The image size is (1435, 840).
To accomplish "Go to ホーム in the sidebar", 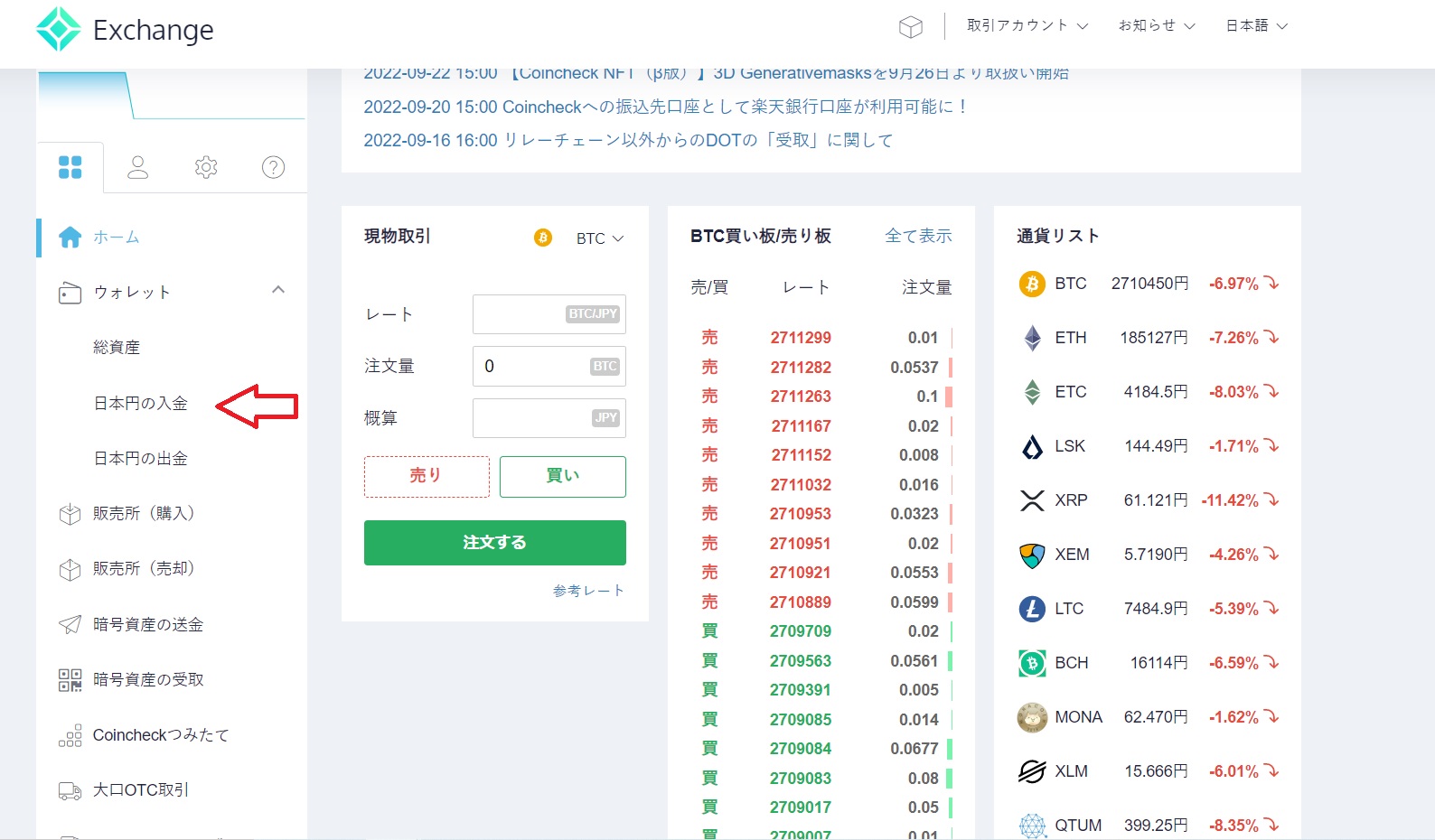I will coord(117,237).
